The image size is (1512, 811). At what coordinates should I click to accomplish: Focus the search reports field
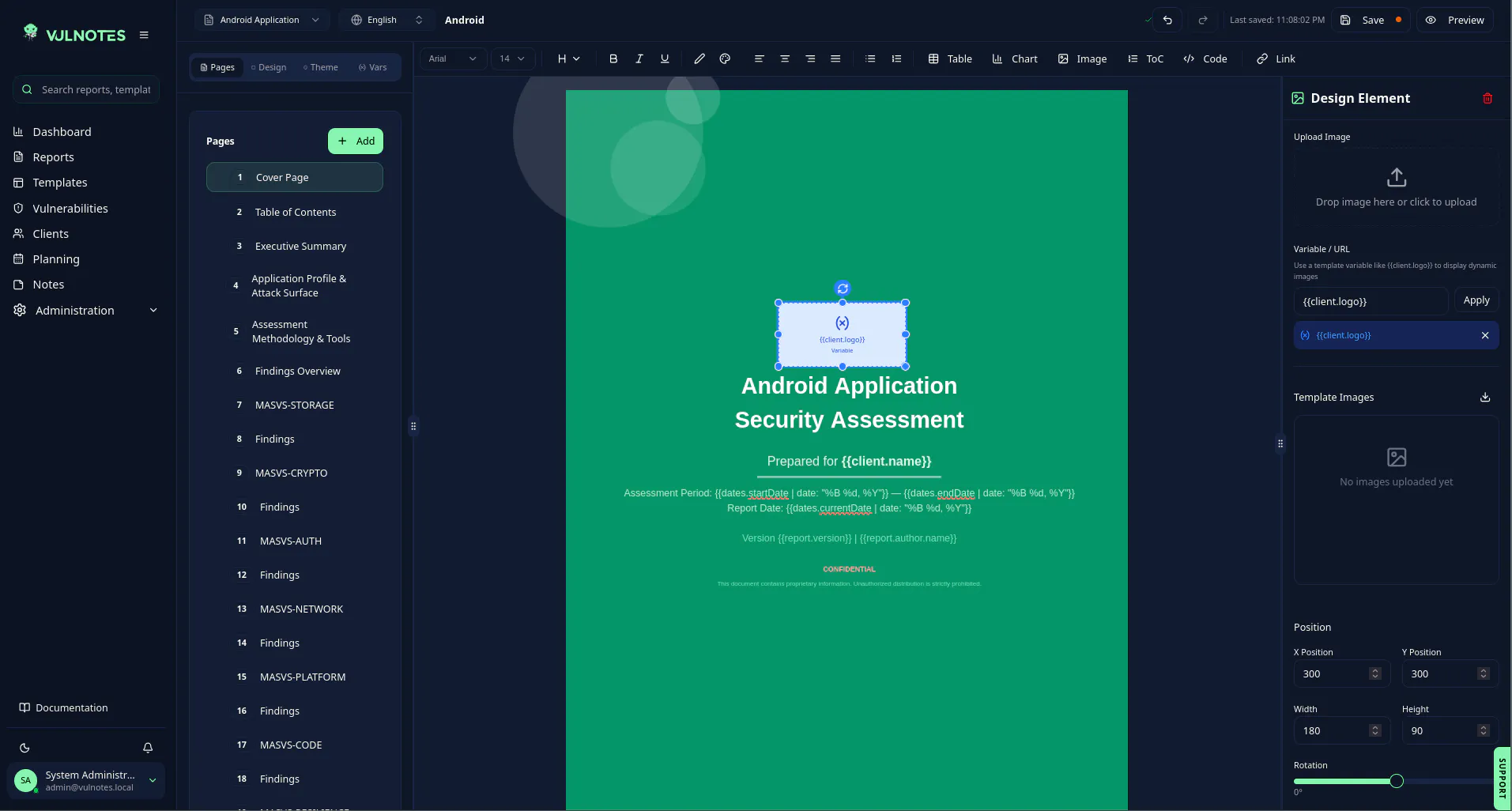point(86,89)
